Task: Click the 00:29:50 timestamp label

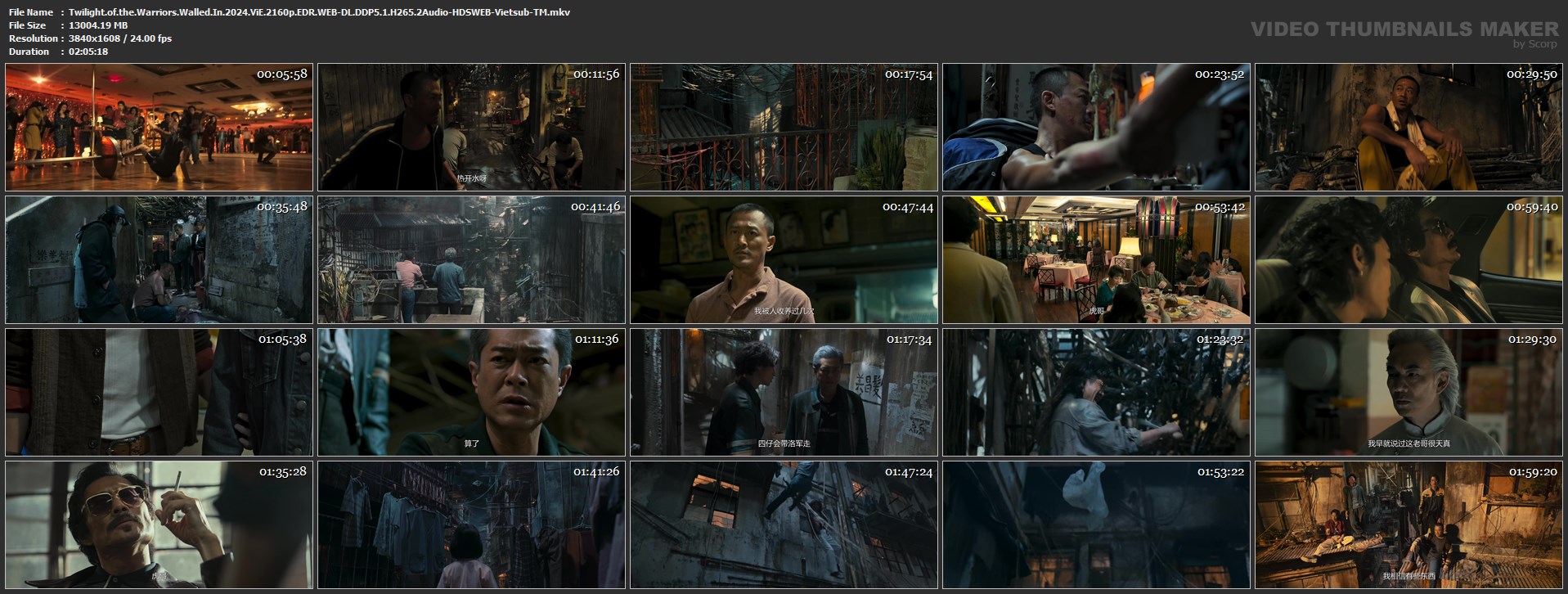Action: [x=1532, y=74]
